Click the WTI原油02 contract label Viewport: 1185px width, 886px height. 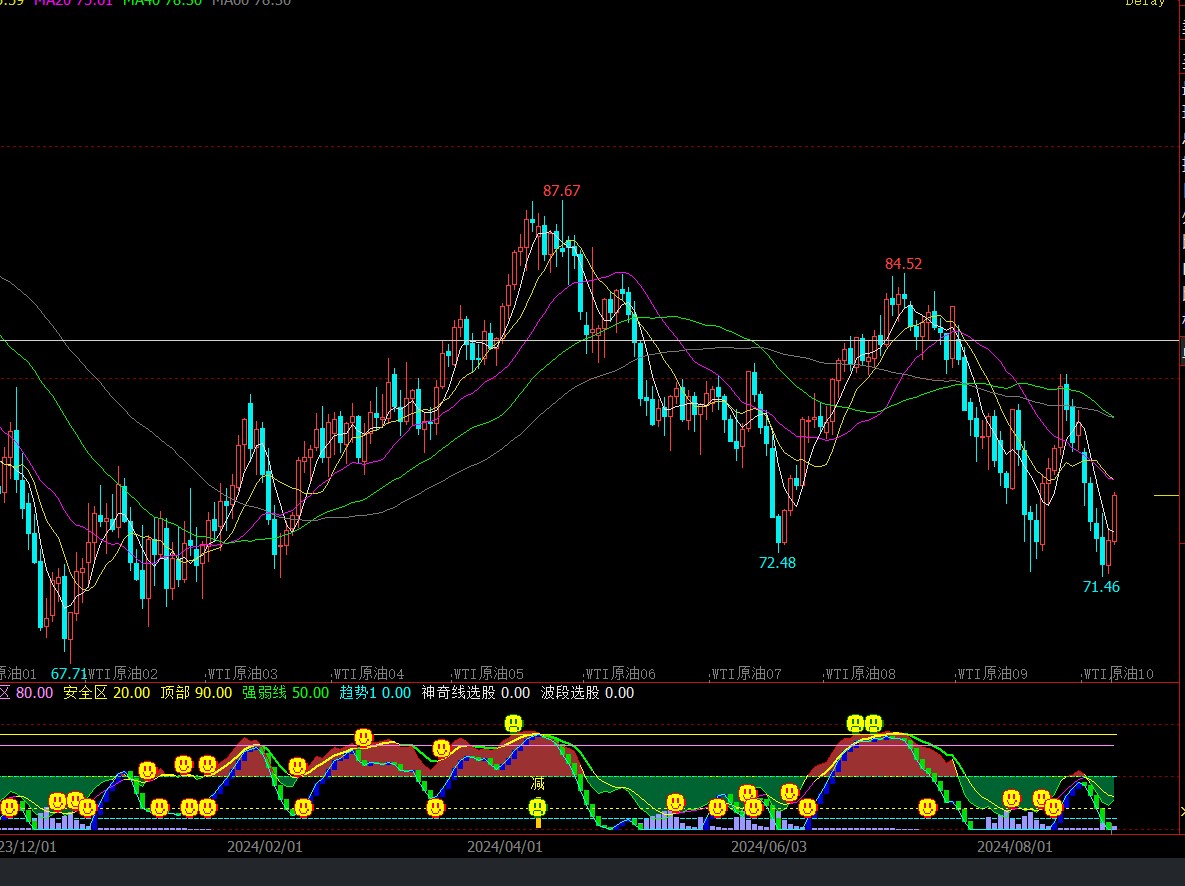tap(123, 674)
